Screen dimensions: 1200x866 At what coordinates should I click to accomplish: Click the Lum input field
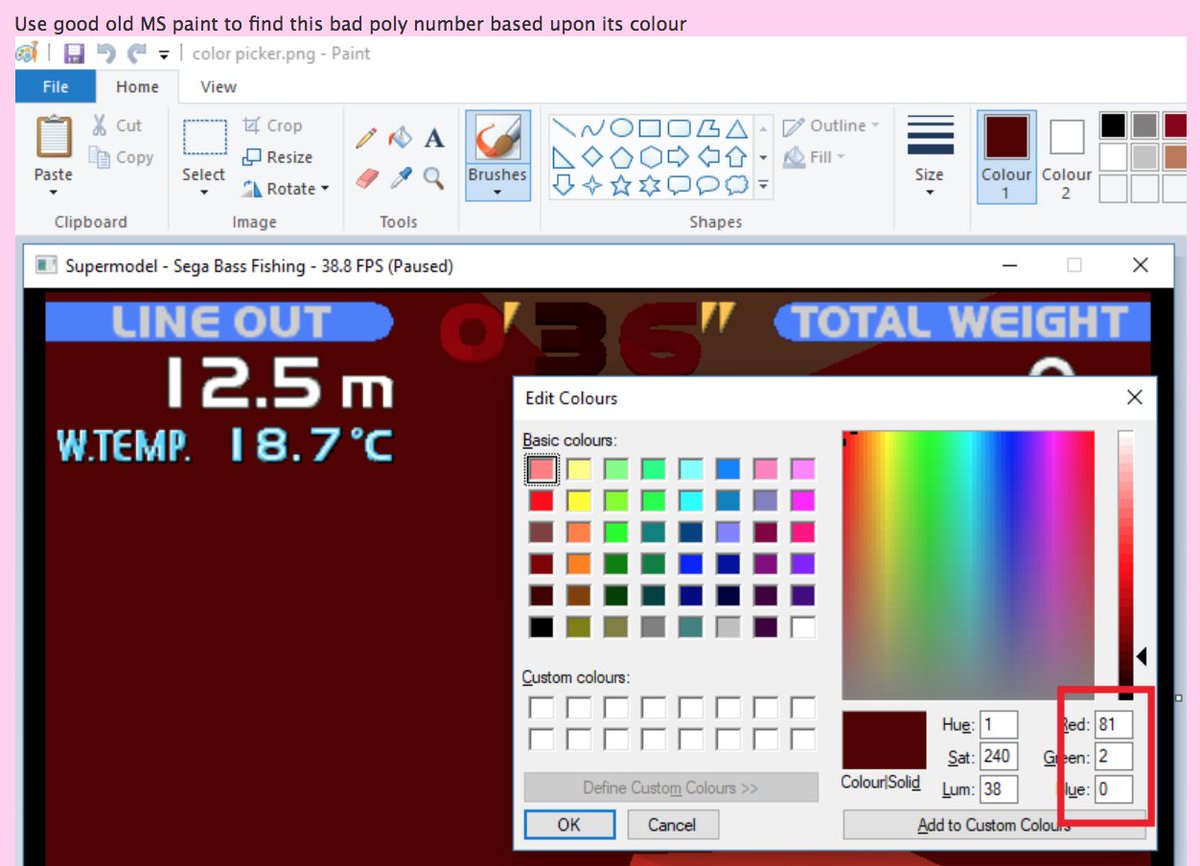coord(999,789)
